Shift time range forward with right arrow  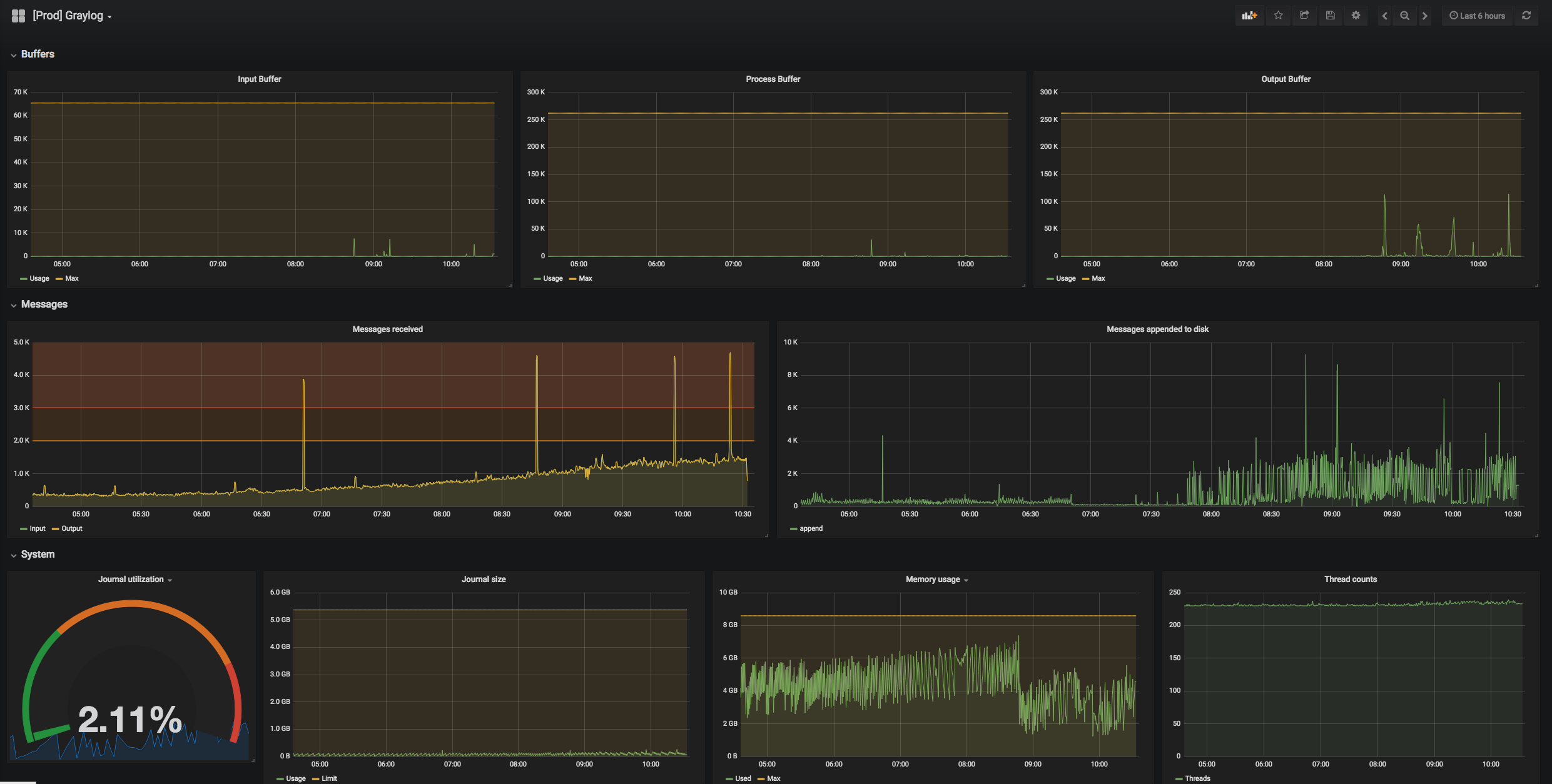pos(1424,16)
